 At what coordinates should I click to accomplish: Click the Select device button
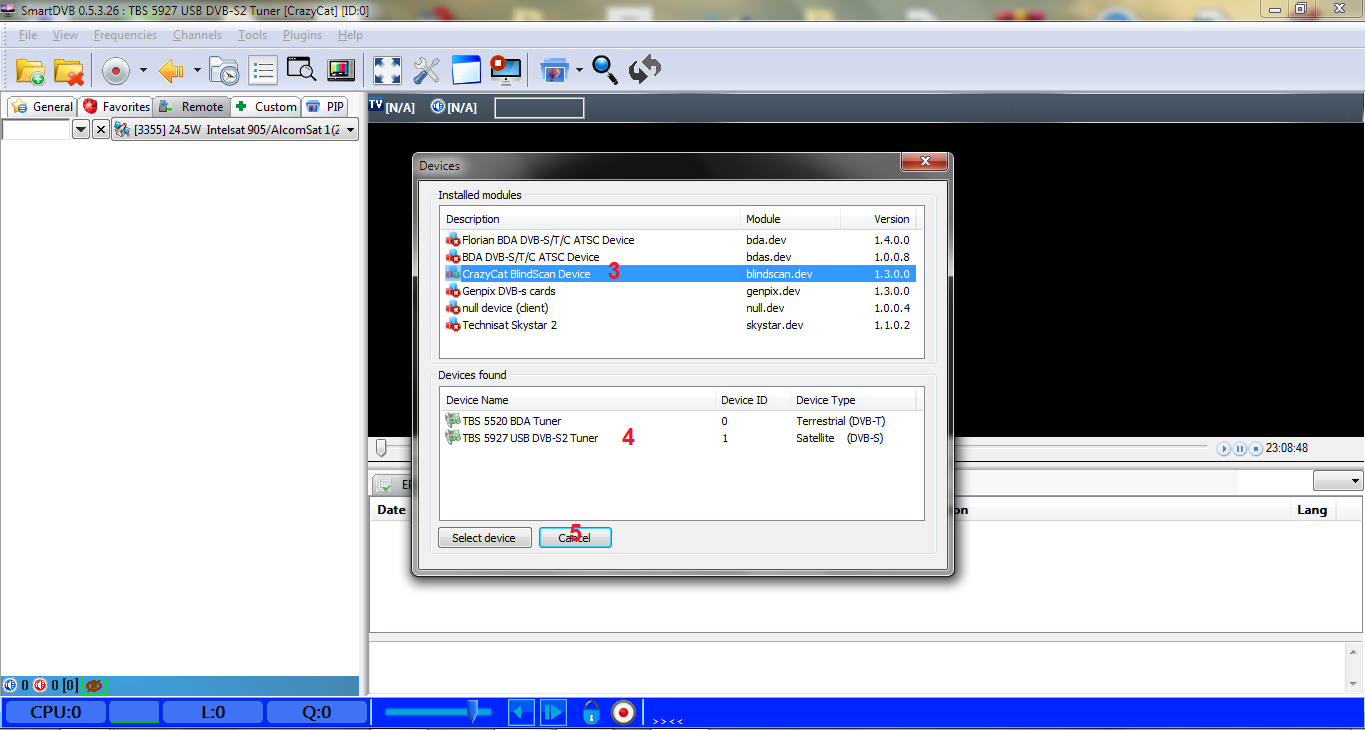[x=485, y=538]
